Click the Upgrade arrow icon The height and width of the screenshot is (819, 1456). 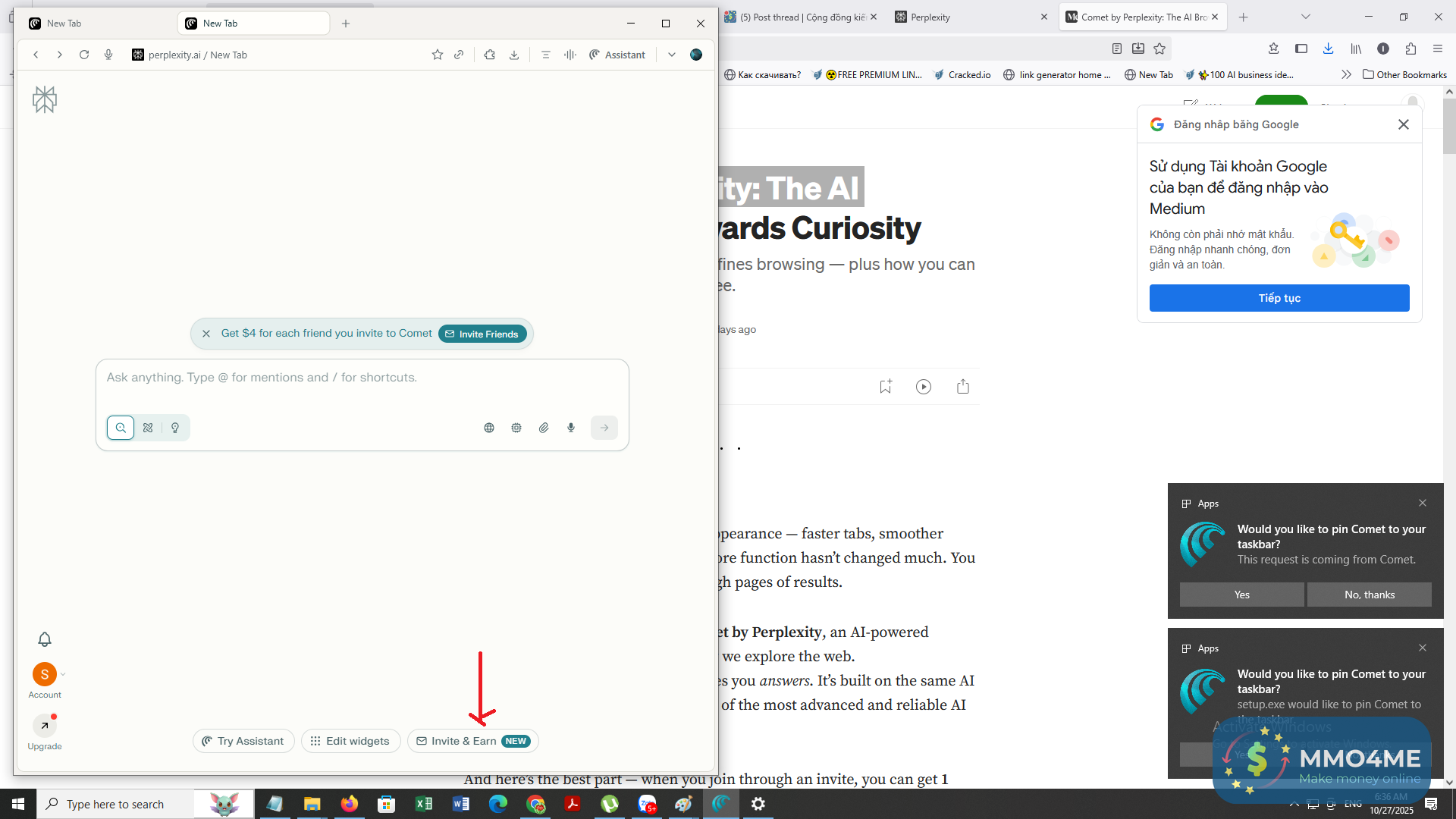click(45, 726)
